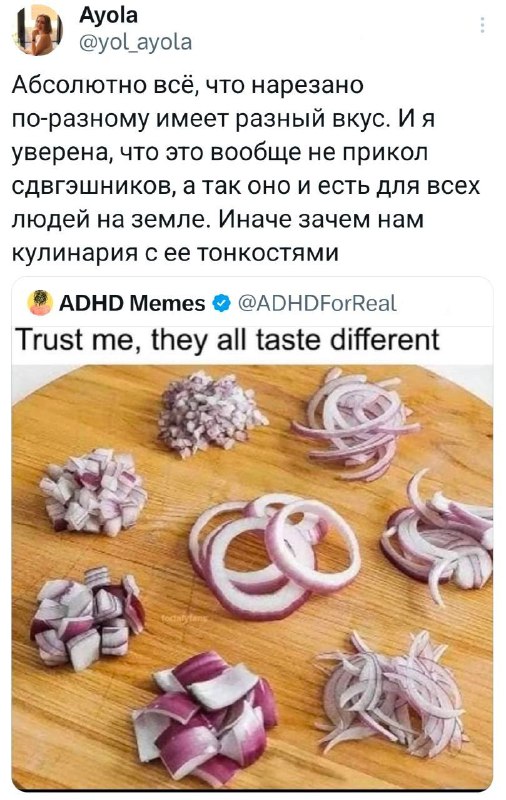Click the ADHD Memes account name

[x=132, y=304]
